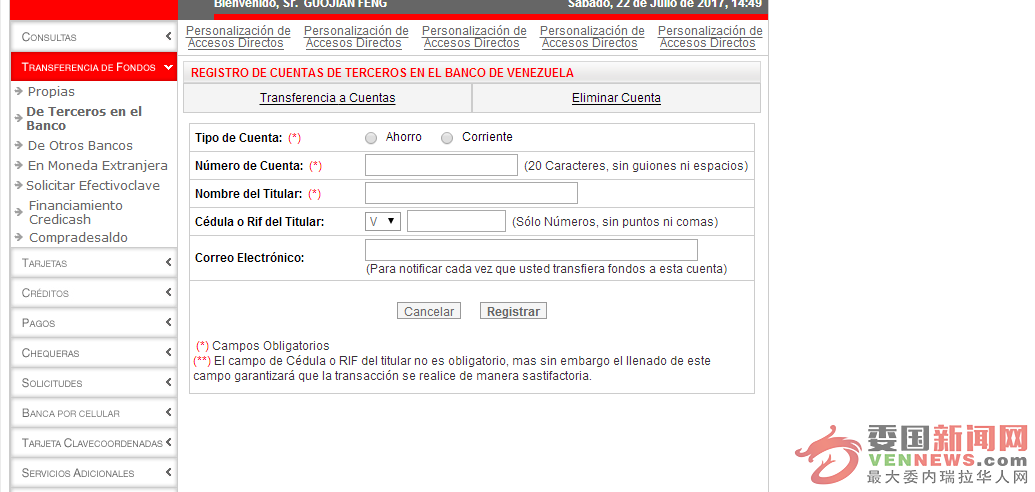
Task: Click the third Personalización de Accesos Directos link
Action: (x=474, y=37)
